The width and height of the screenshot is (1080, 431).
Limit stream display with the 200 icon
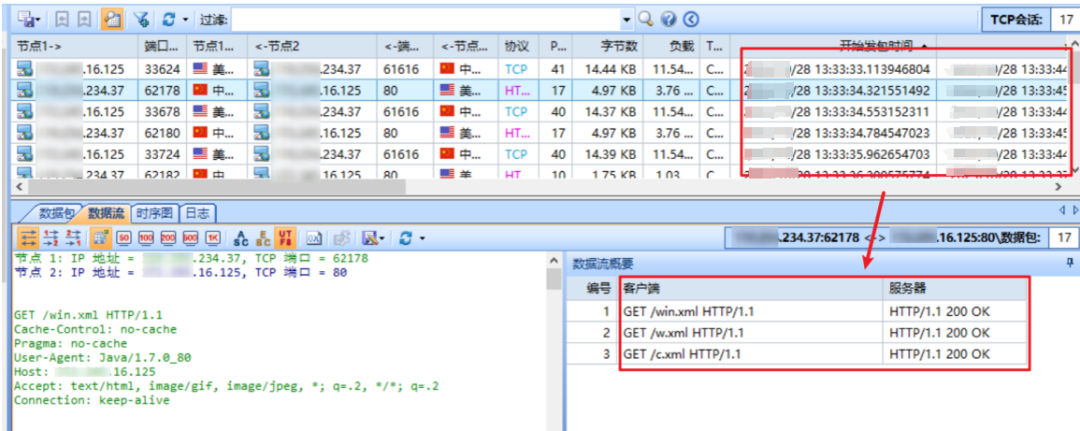pyautogui.click(x=168, y=238)
